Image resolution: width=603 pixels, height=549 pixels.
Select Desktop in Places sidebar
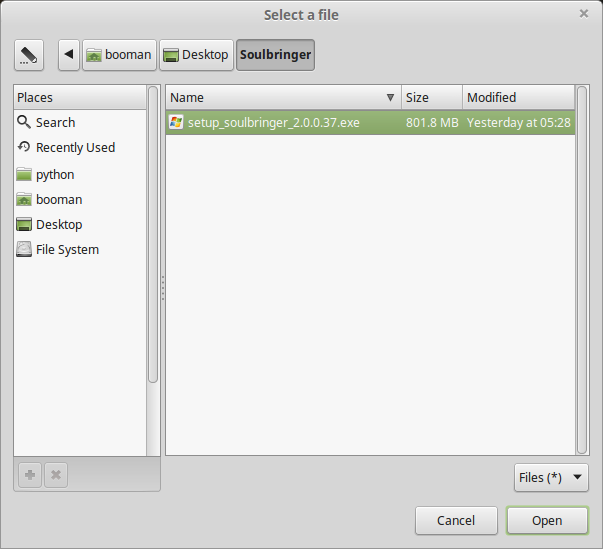pos(80,225)
